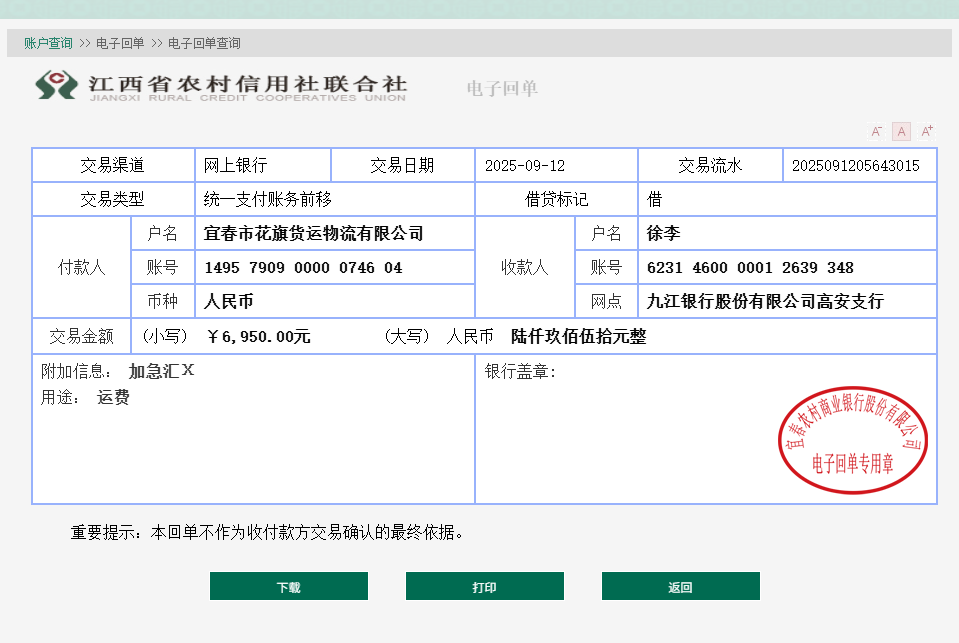Click the 重要提示 notice text
The height and width of the screenshot is (643, 959).
(267, 532)
